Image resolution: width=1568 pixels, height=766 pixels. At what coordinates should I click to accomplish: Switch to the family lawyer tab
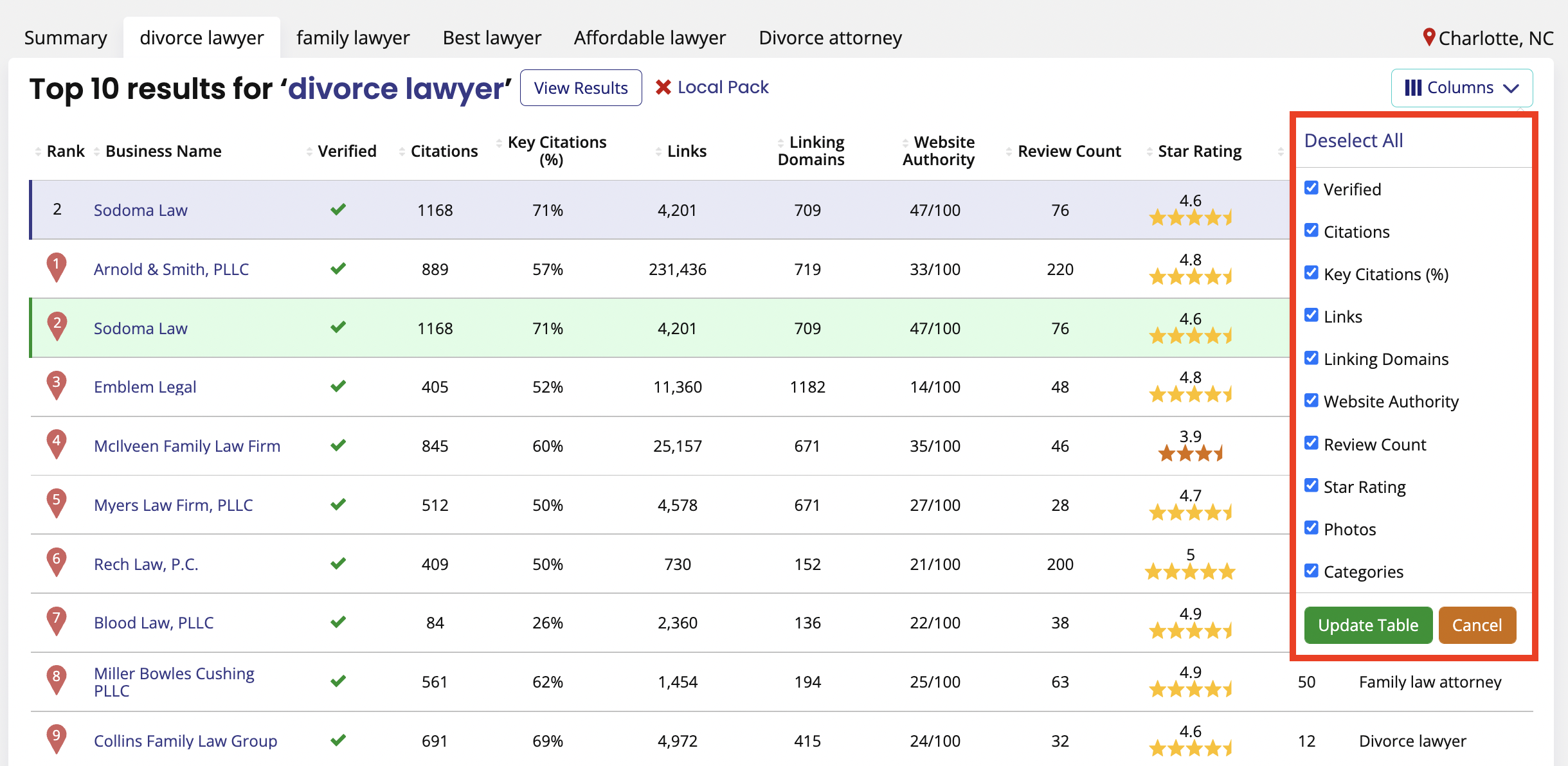coord(352,38)
